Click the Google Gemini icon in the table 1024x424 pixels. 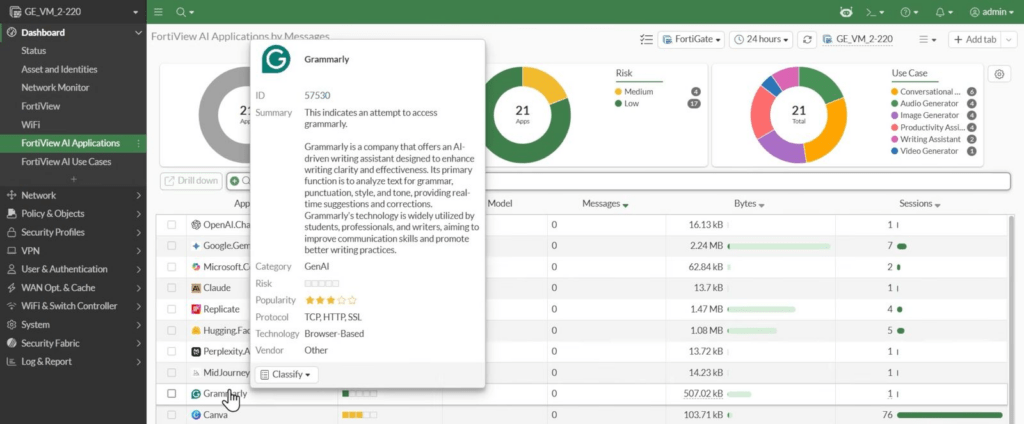(x=195, y=246)
